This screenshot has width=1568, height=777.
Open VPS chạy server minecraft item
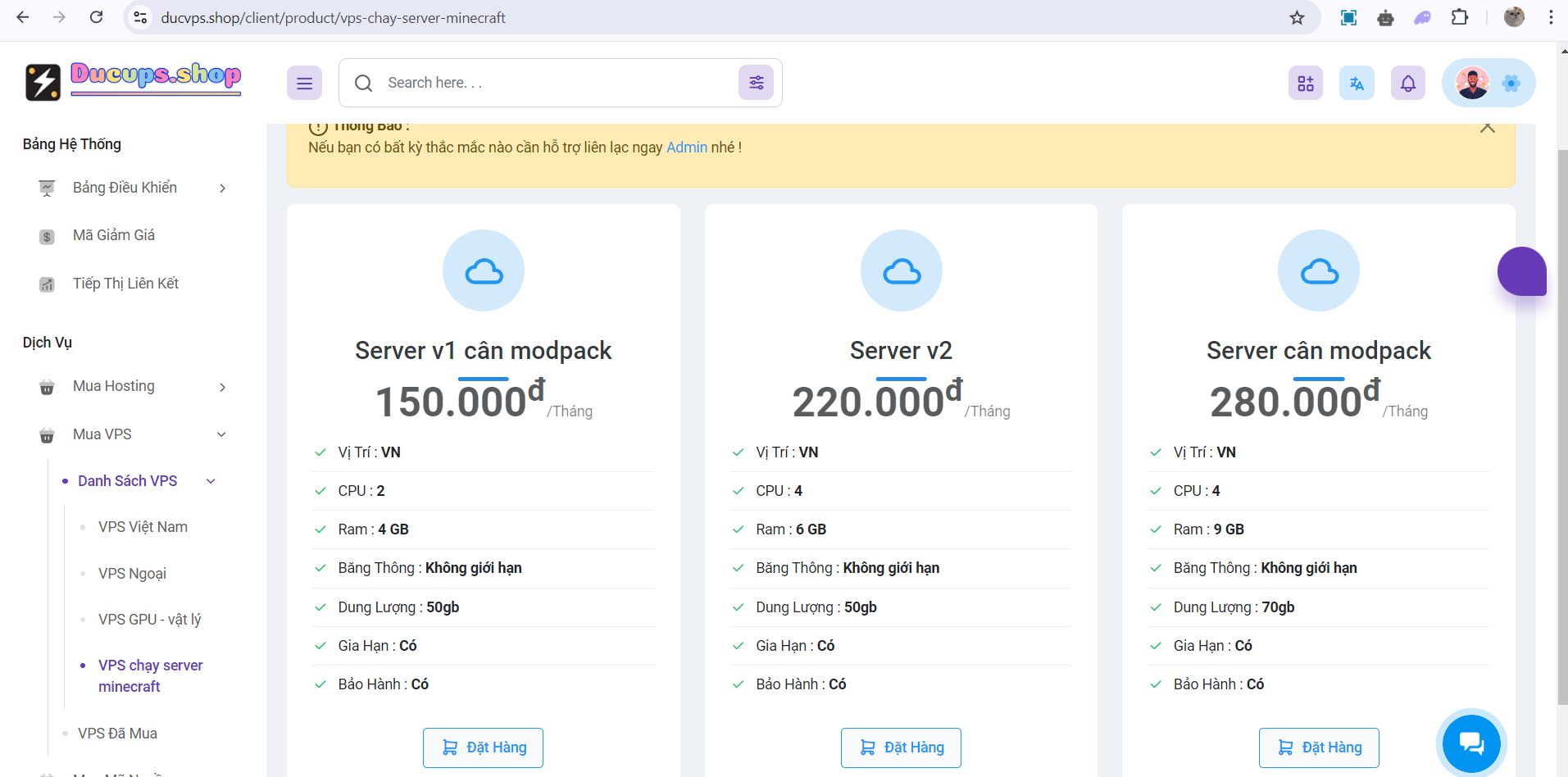click(151, 676)
